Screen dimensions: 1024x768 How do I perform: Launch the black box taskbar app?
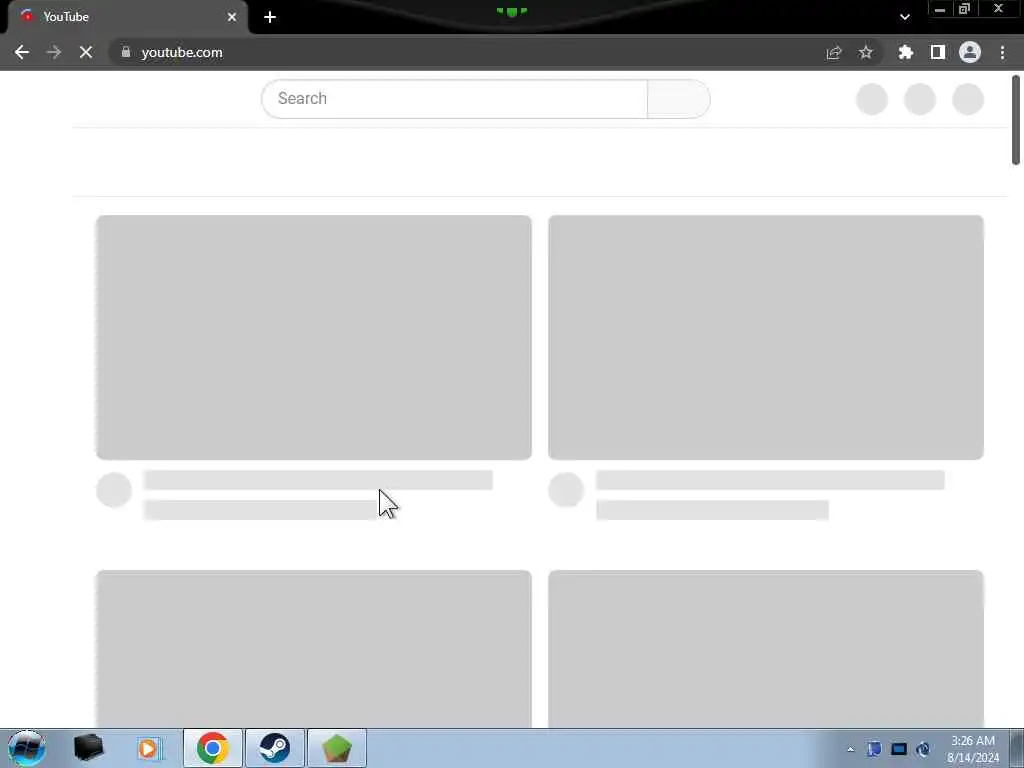point(88,748)
